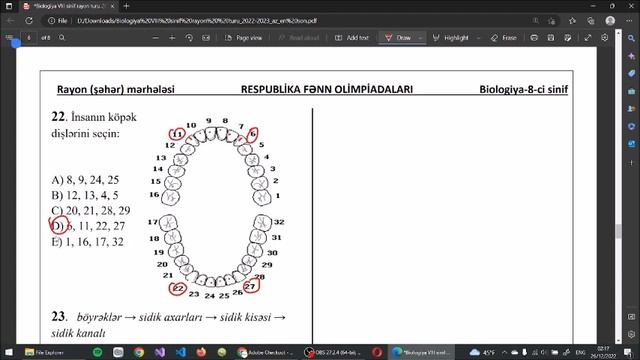The height and width of the screenshot is (360, 640).
Task: Go back in browser history
Action: 11,20
